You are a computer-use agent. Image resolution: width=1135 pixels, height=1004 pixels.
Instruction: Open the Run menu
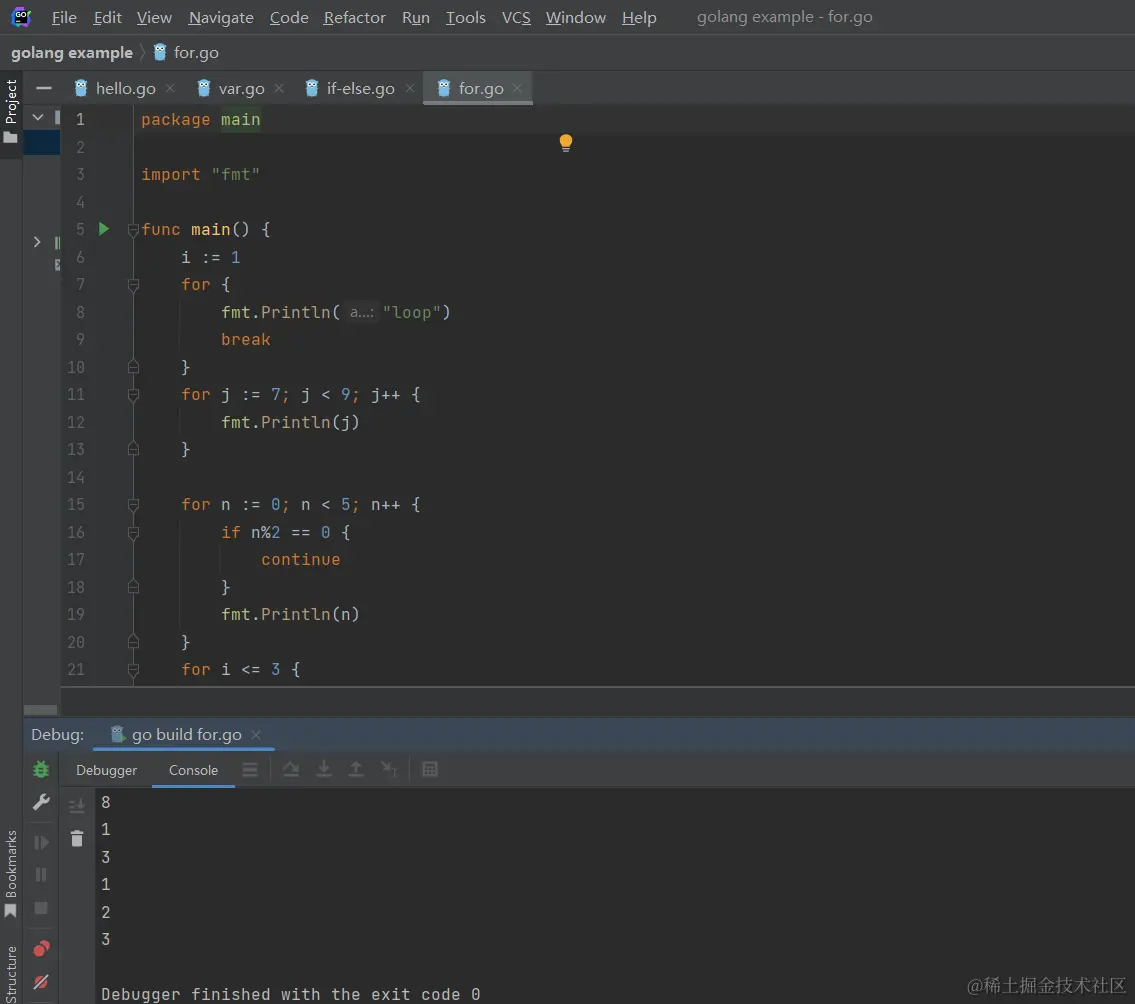(415, 17)
